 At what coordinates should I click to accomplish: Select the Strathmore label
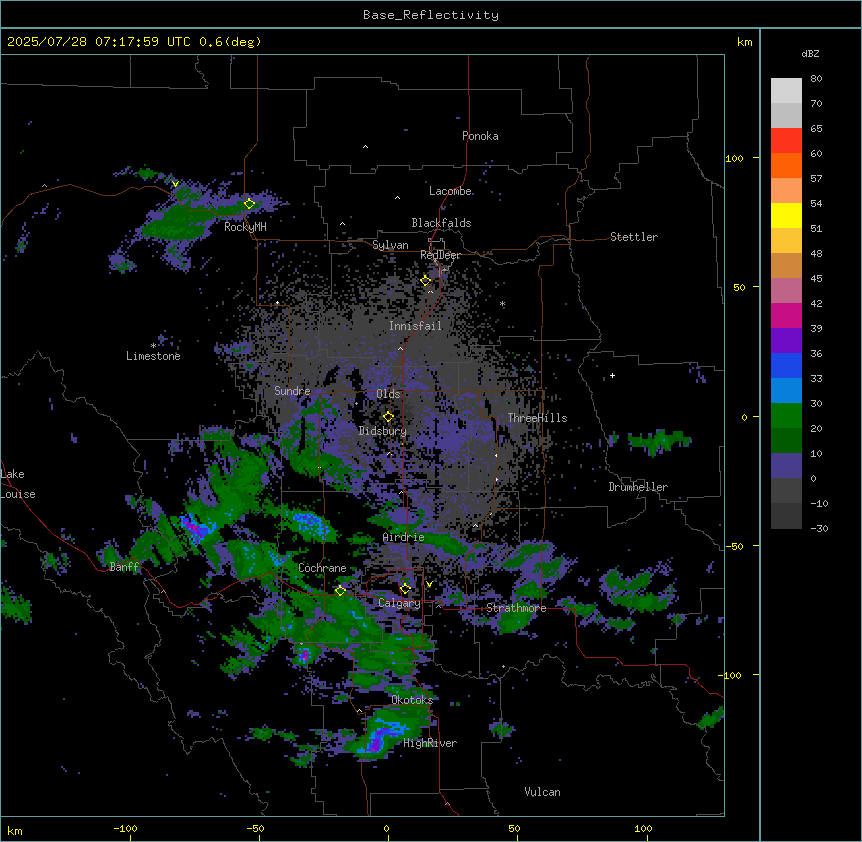tap(516, 608)
